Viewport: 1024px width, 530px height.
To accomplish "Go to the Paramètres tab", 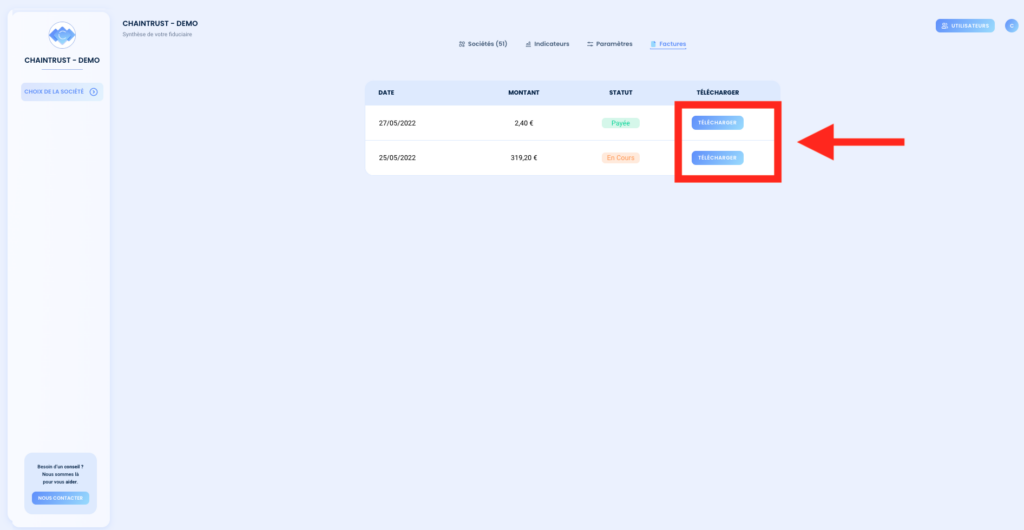I will tap(609, 44).
